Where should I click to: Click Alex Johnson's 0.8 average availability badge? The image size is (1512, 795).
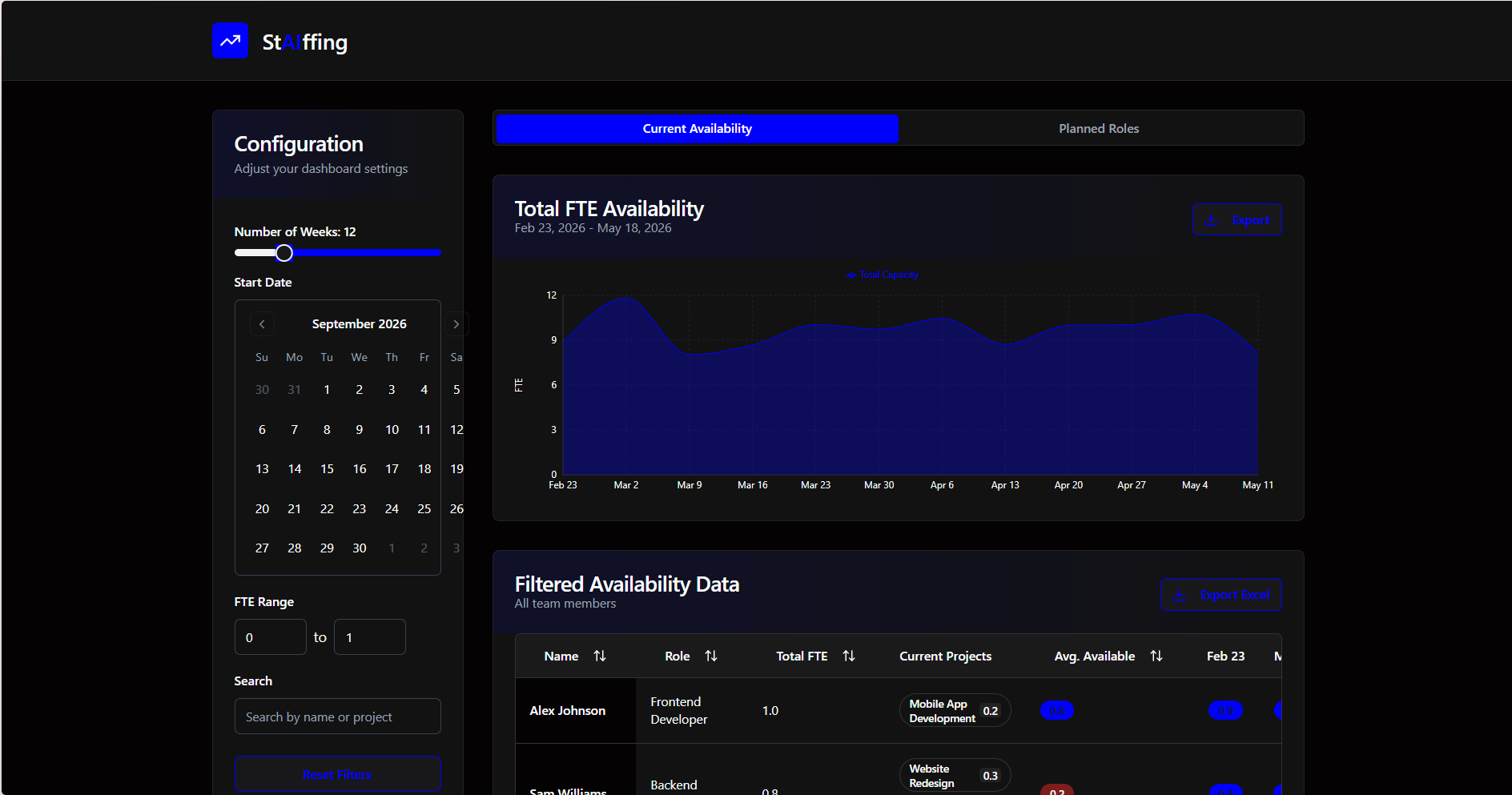coord(1057,711)
